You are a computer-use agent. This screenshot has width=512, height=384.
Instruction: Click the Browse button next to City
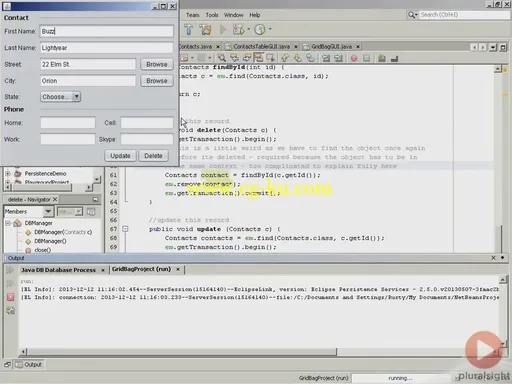(157, 81)
